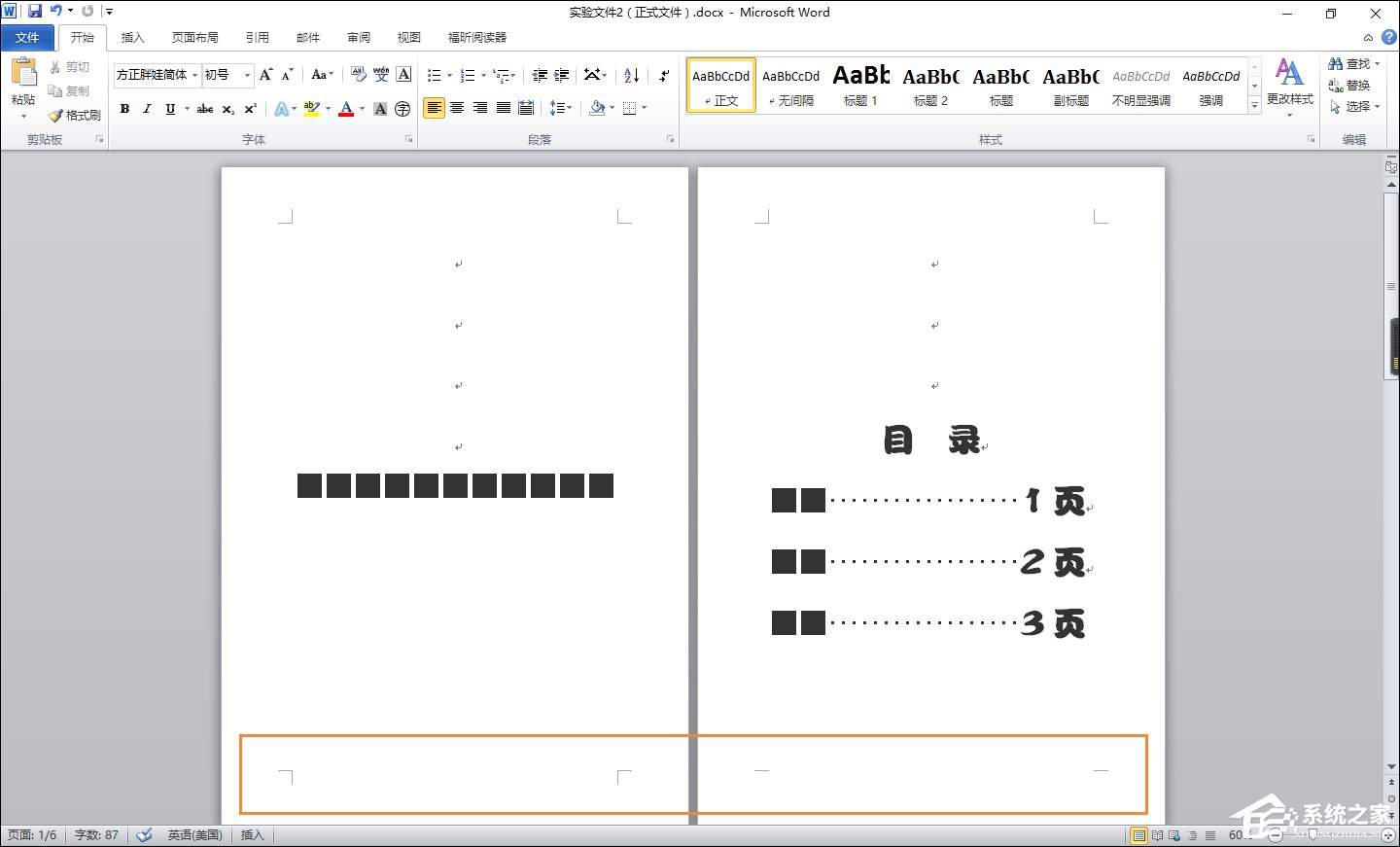Viewport: 1400px width, 847px height.
Task: Apply superscript formatting
Action: pos(251,109)
